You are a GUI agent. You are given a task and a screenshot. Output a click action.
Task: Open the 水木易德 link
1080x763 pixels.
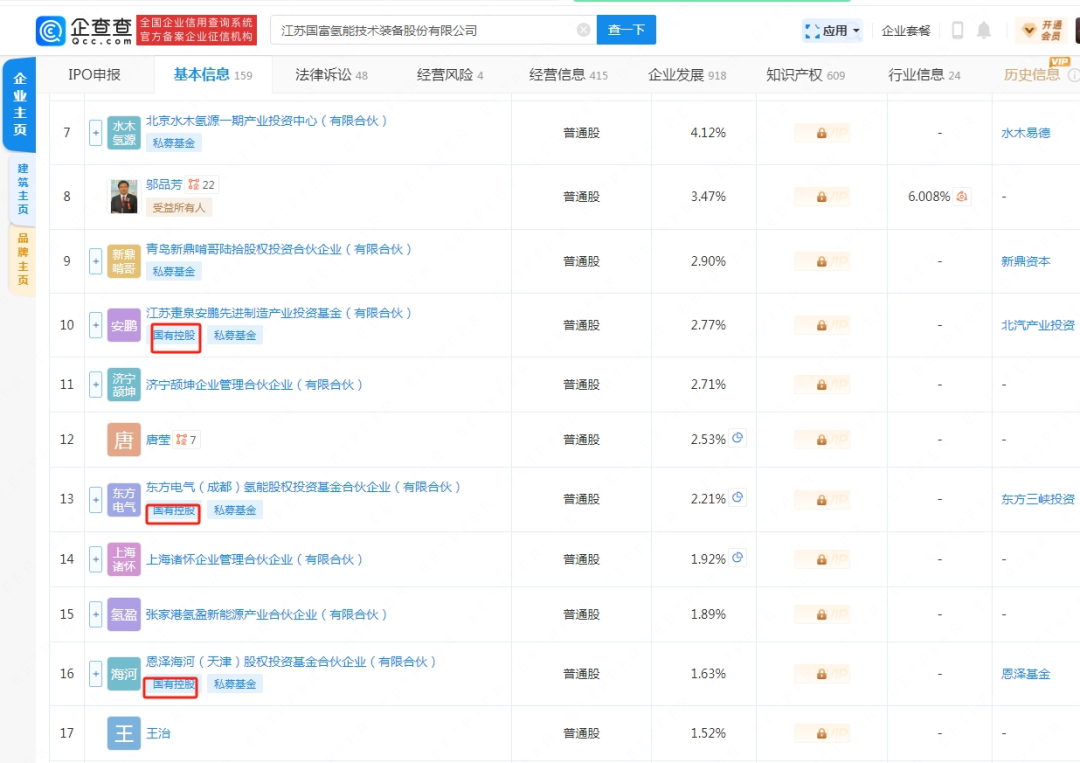click(x=1025, y=133)
